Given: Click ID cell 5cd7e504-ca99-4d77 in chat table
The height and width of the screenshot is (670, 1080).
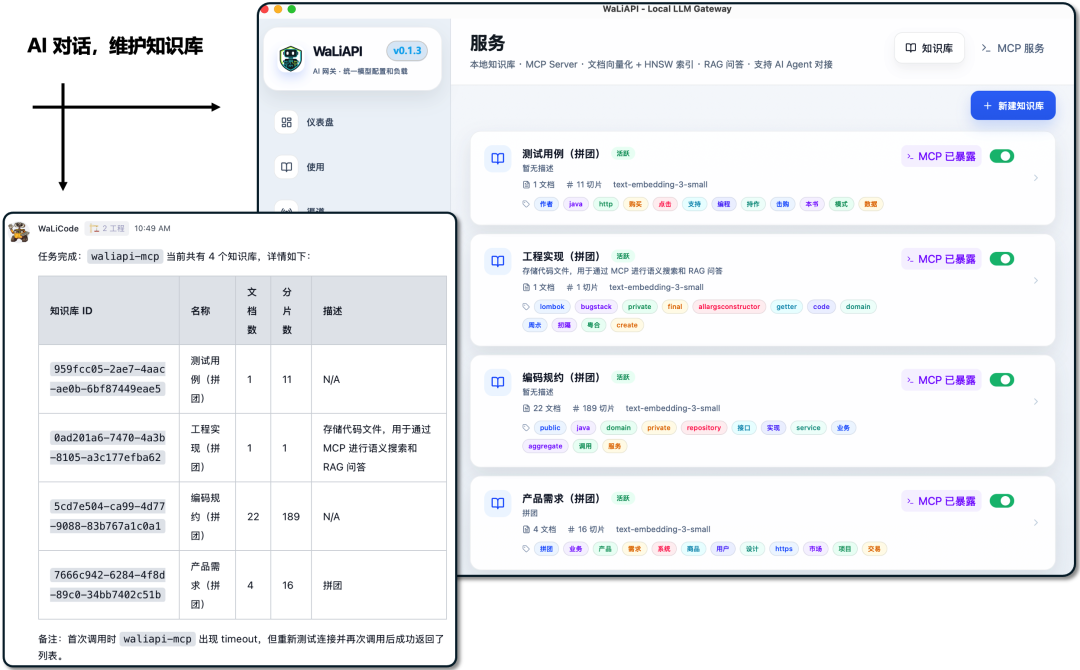Looking at the screenshot, I should 109,516.
